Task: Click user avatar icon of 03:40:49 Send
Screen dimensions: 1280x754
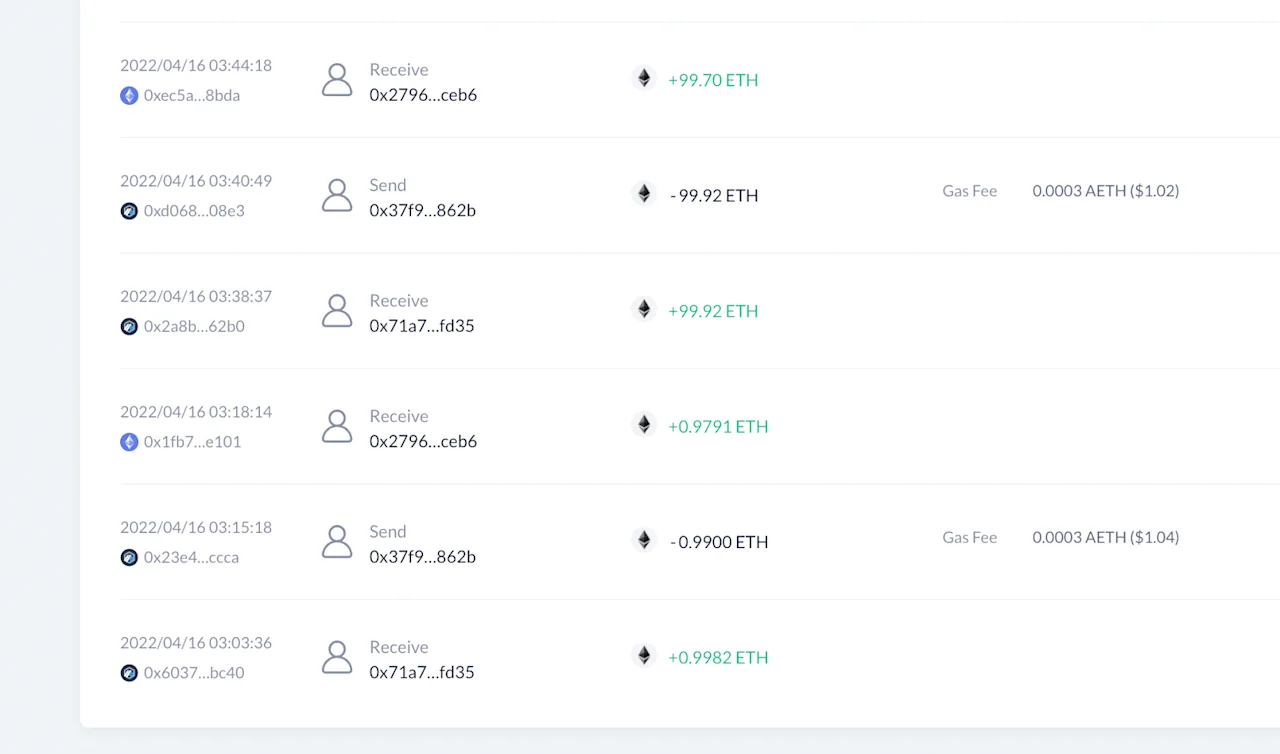Action: (337, 195)
